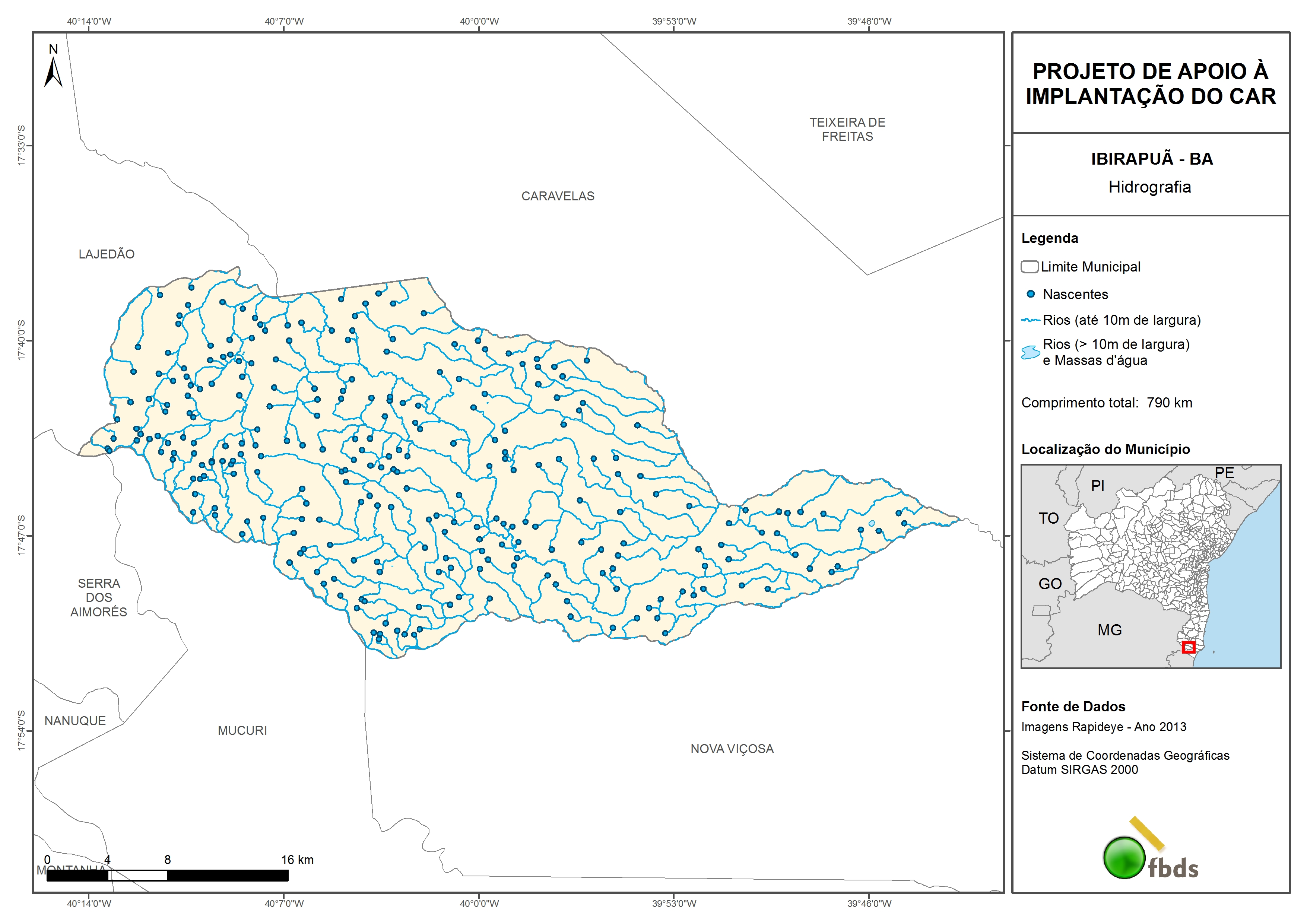
Task: Click the CARAVELAS municipality label
Action: click(557, 196)
